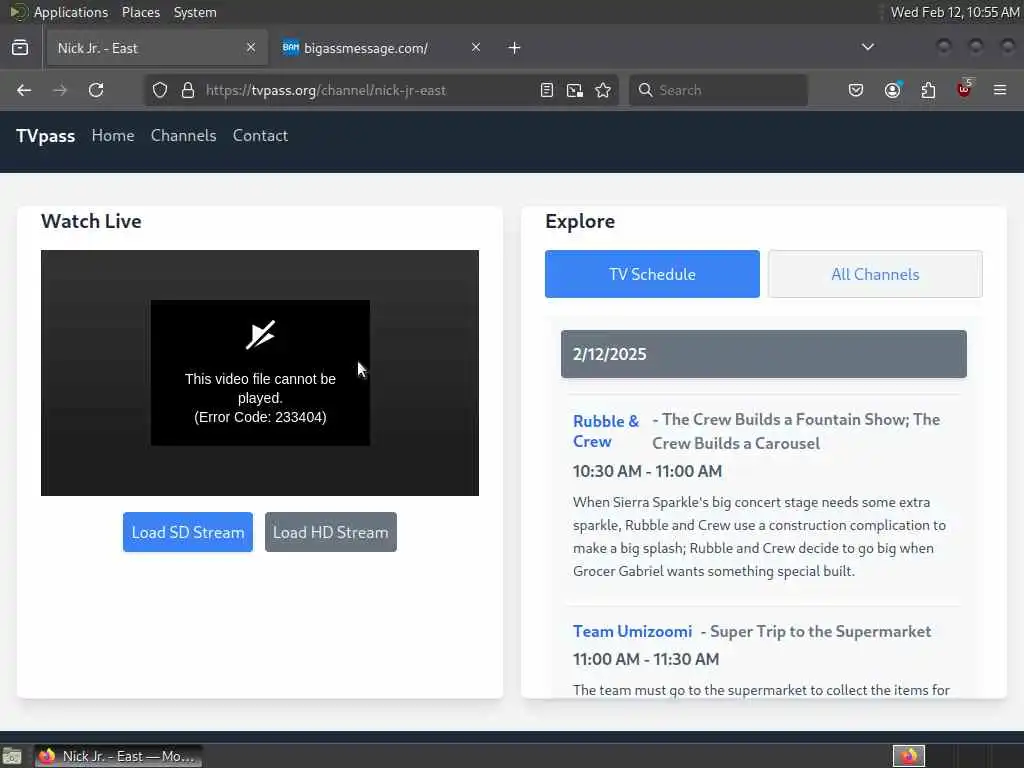Screen dimensions: 1024x768
Task: Open the Channels nav link
Action: tap(184, 135)
